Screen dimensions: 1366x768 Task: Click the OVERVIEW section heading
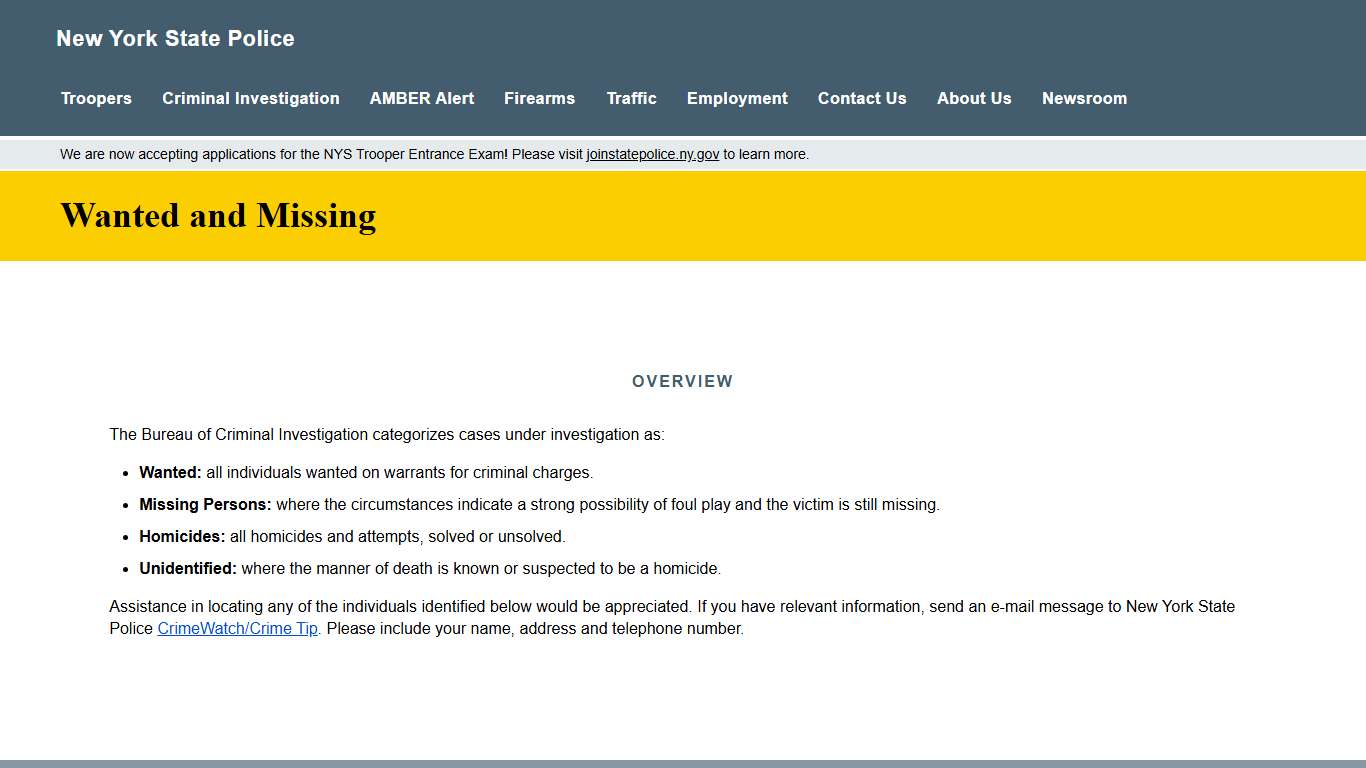tap(682, 381)
